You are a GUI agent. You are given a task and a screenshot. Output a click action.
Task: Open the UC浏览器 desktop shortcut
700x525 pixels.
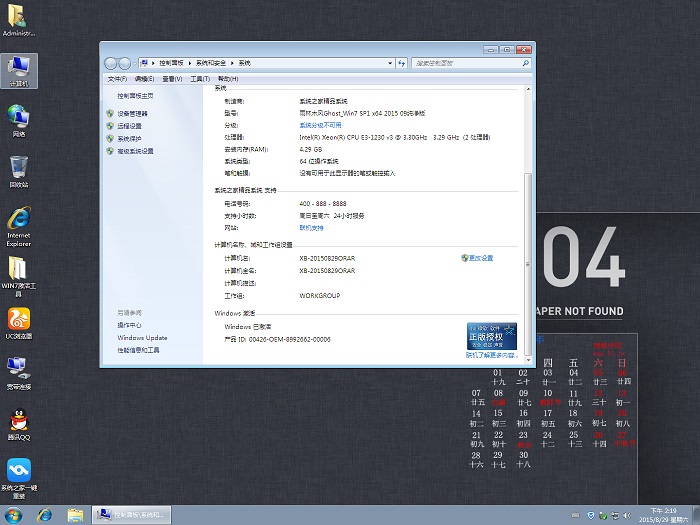click(x=19, y=319)
